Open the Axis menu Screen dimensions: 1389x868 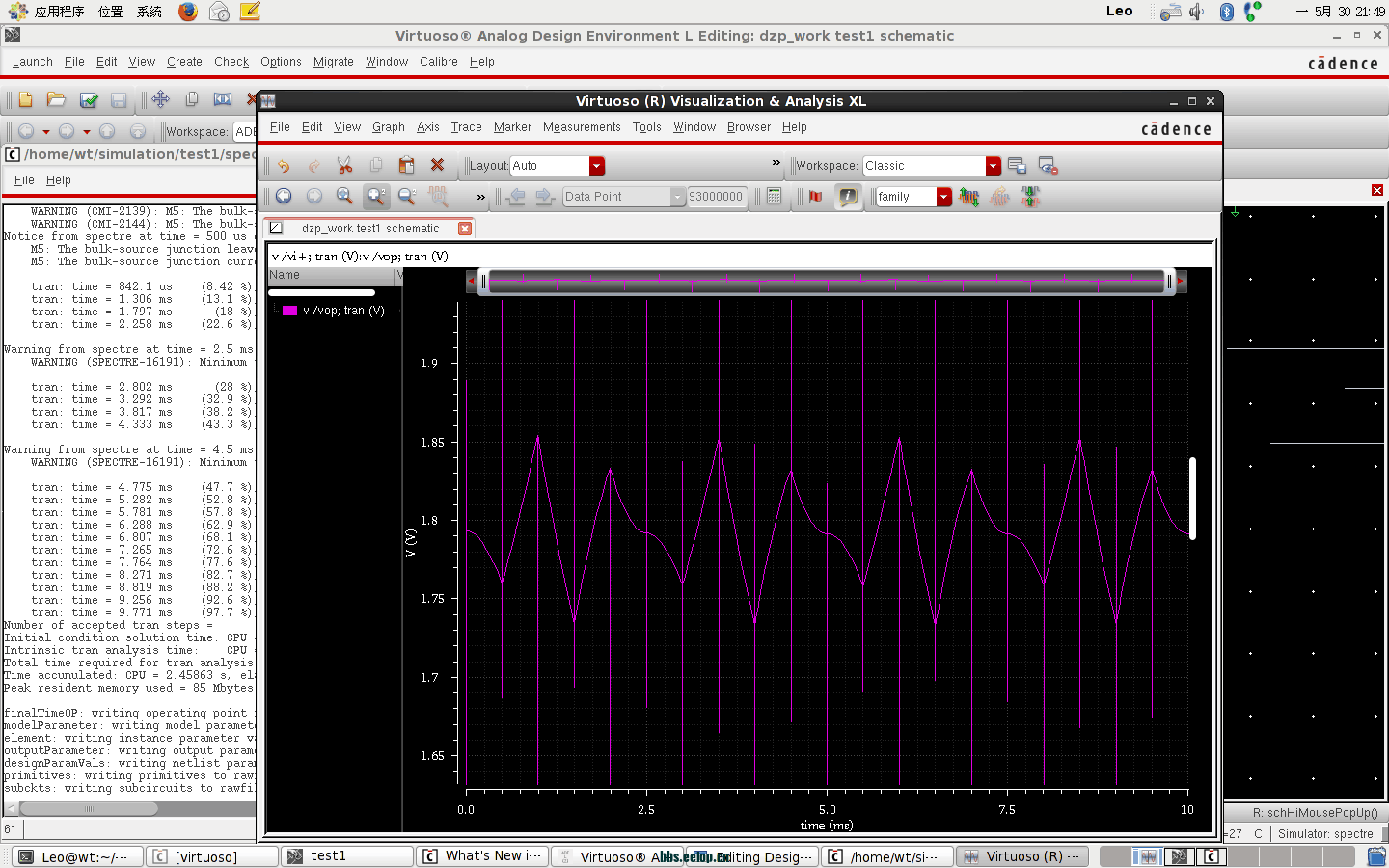[x=428, y=127]
